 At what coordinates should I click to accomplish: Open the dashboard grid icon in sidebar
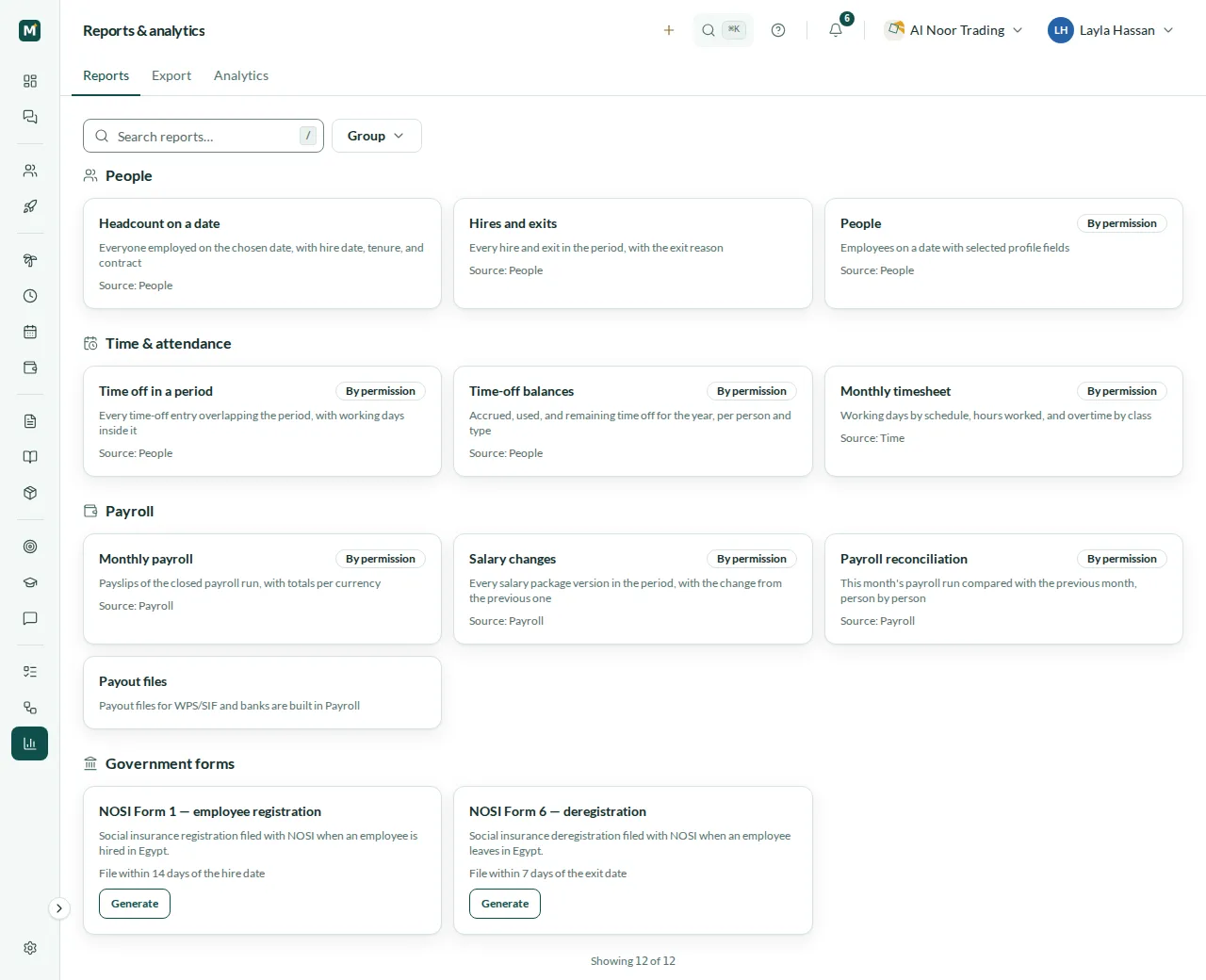[30, 81]
